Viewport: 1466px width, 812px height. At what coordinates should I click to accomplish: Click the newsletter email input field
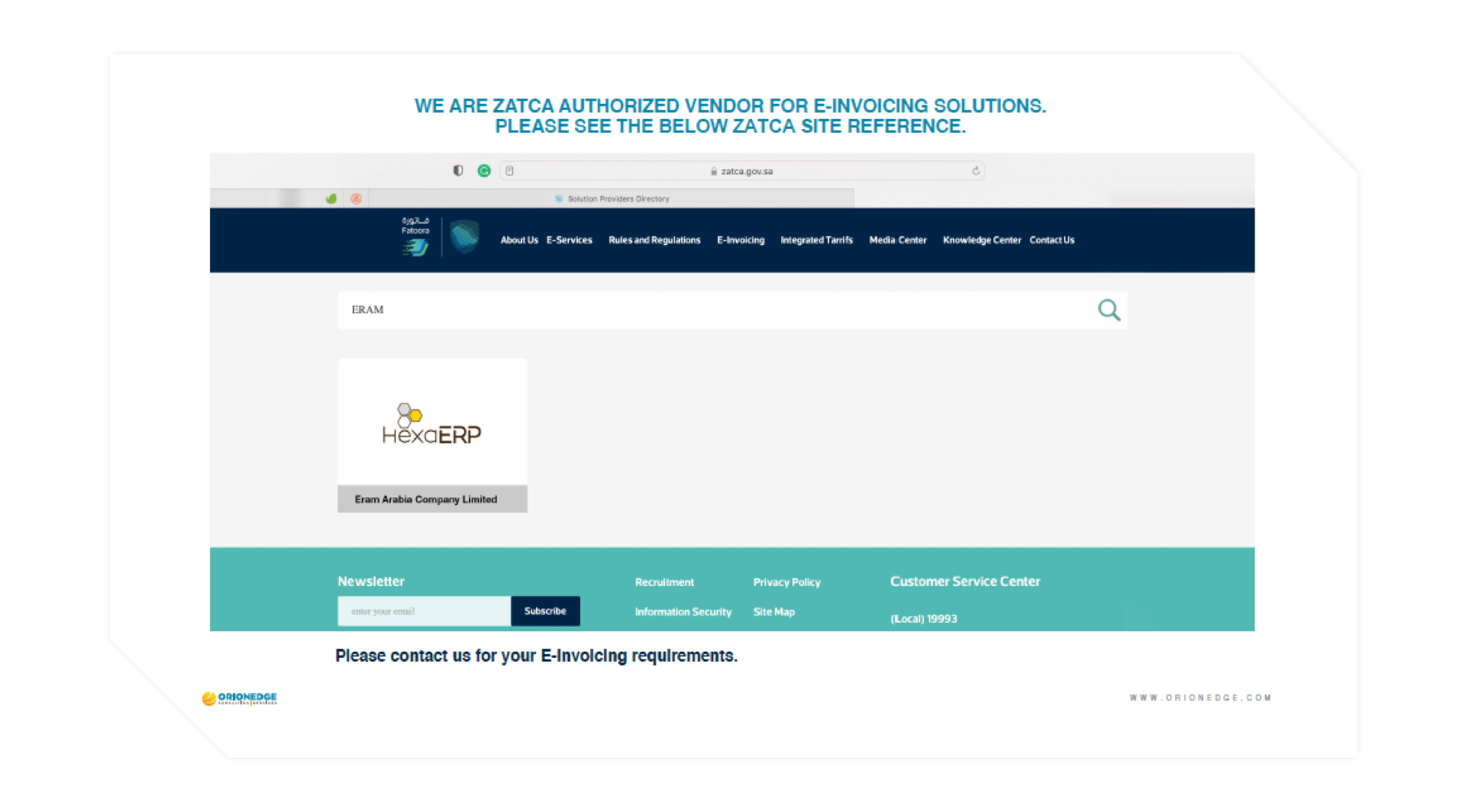click(x=424, y=611)
